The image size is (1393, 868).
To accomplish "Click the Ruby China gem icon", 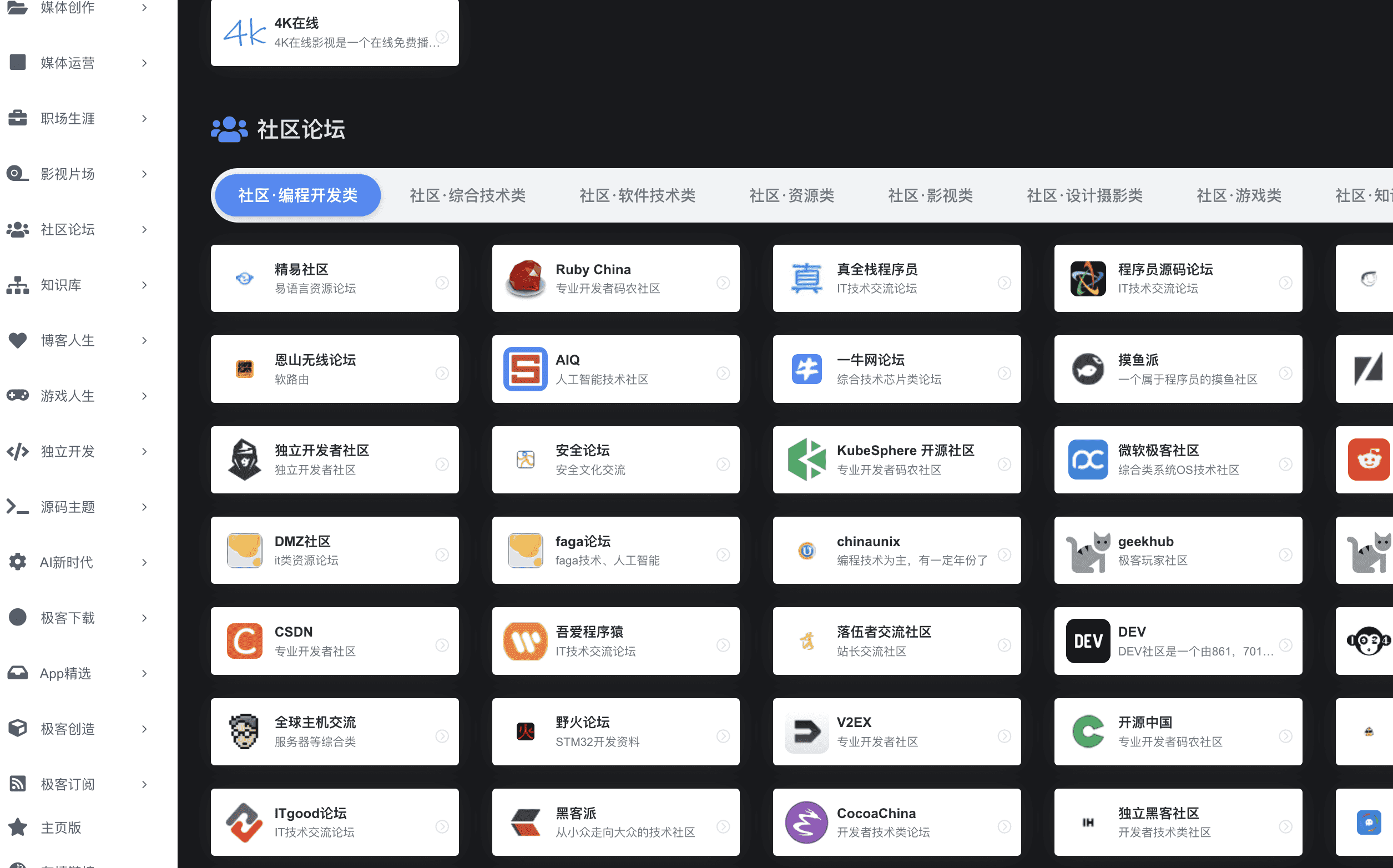I will pos(524,279).
